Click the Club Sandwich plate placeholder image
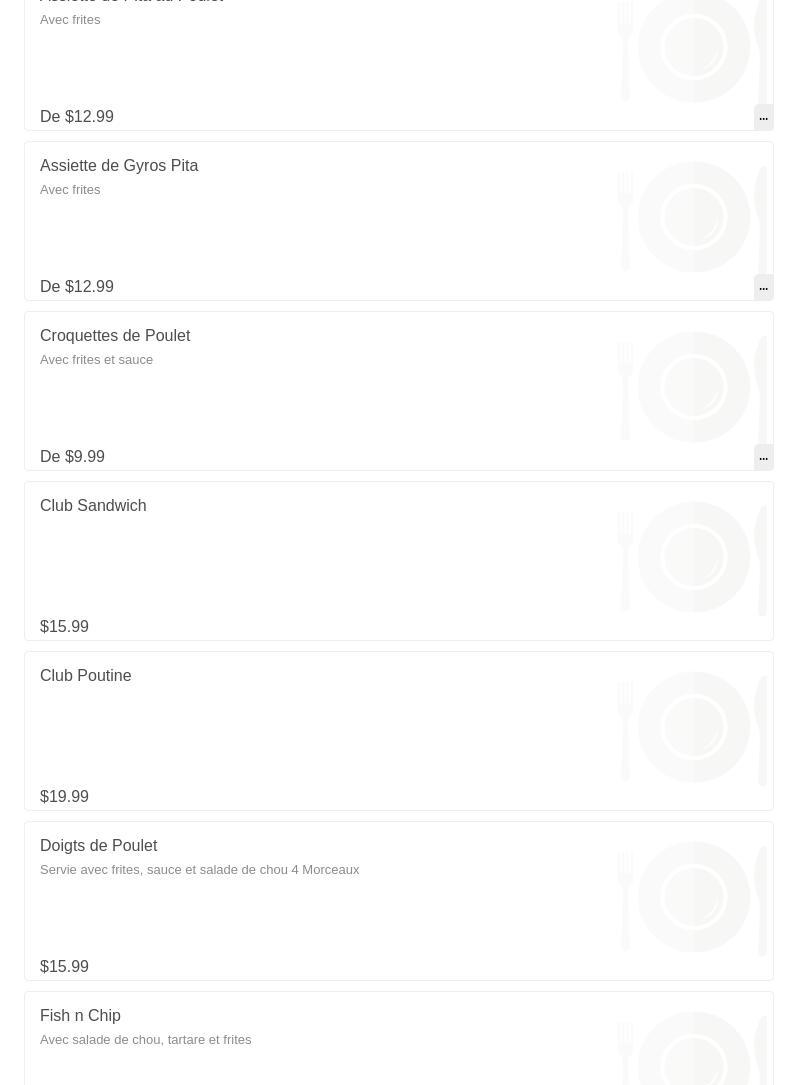The height and width of the screenshot is (1085, 785). pyautogui.click(x=694, y=558)
